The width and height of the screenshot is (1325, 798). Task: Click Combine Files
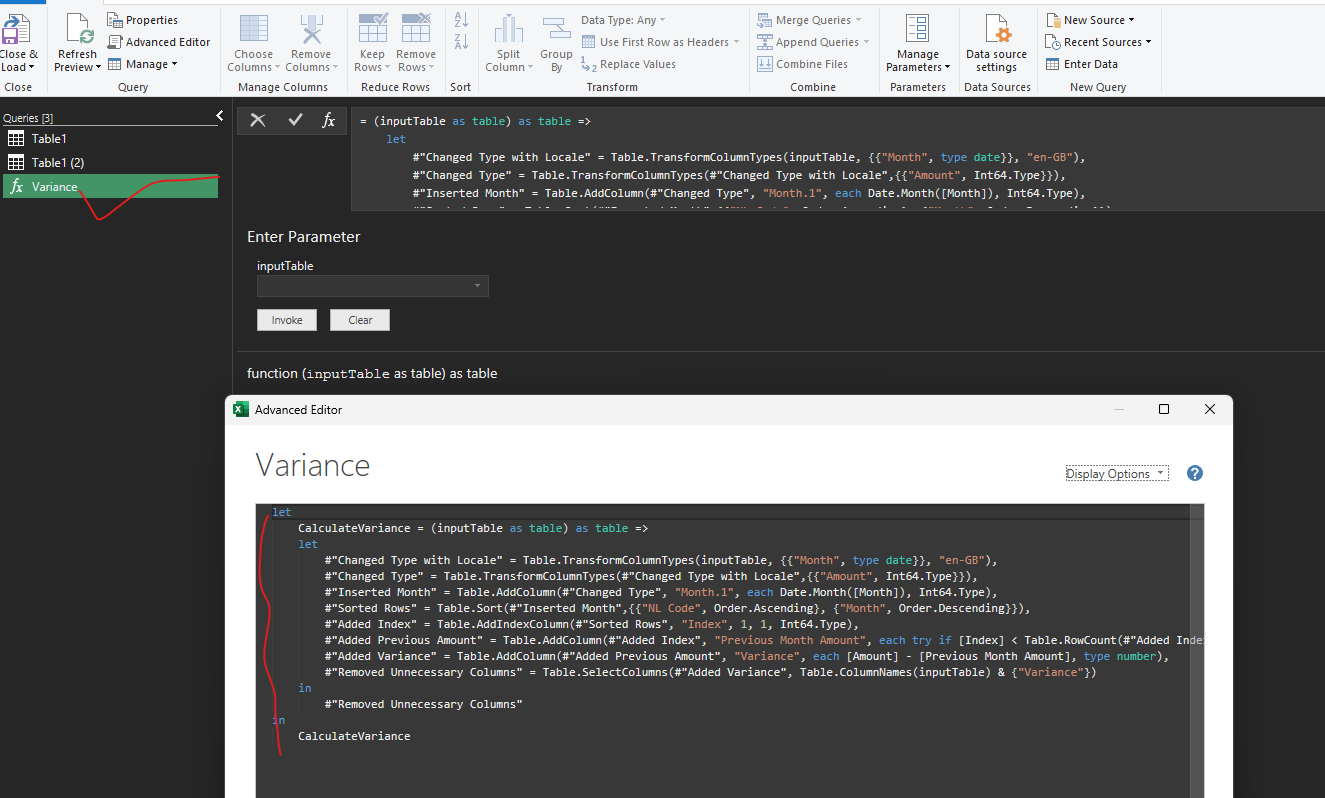[802, 64]
